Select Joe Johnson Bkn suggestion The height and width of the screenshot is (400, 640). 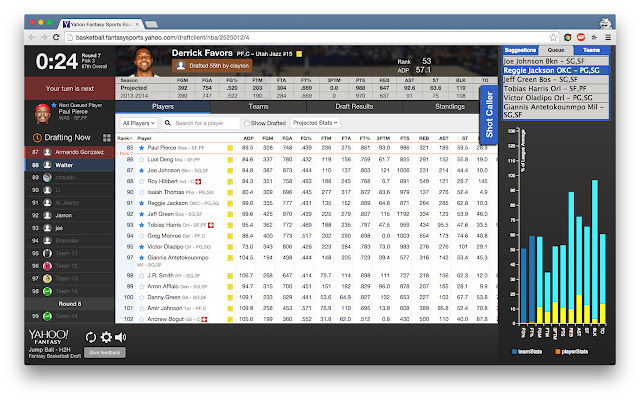pos(556,61)
